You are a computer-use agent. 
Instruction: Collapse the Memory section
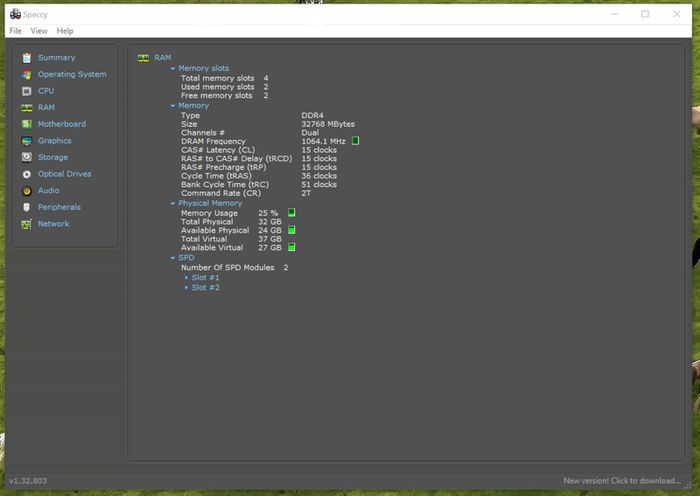coord(173,106)
